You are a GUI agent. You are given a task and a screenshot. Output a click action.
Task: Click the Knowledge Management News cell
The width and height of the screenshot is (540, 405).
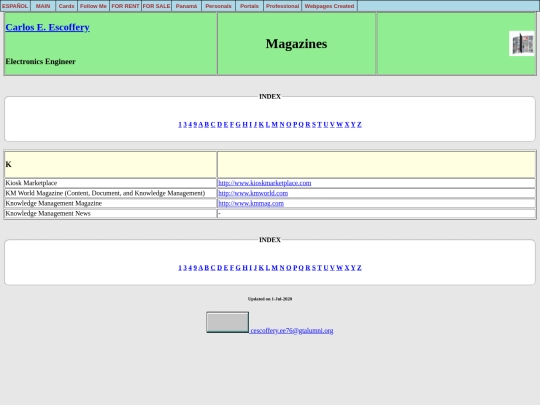click(x=111, y=214)
